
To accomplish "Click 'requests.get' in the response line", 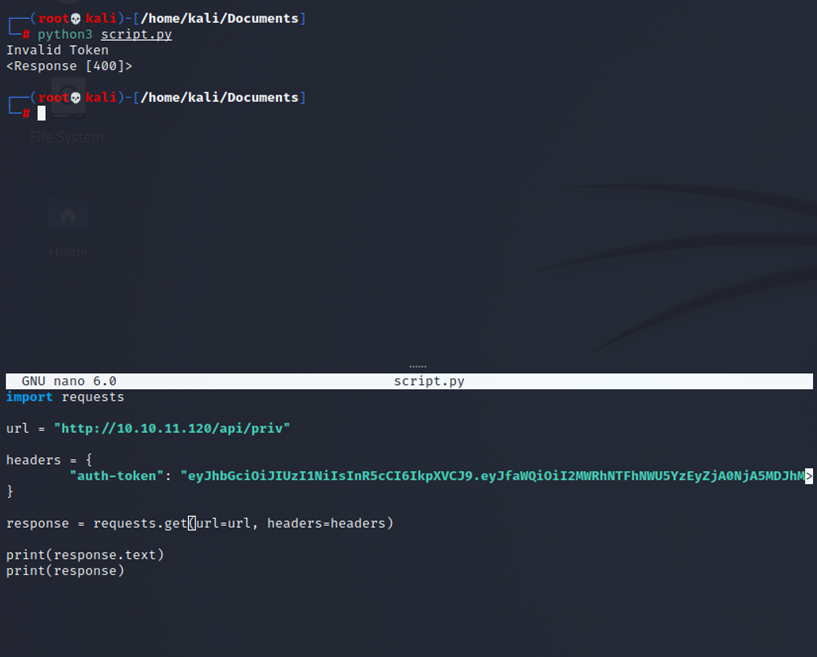I will coord(140,523).
